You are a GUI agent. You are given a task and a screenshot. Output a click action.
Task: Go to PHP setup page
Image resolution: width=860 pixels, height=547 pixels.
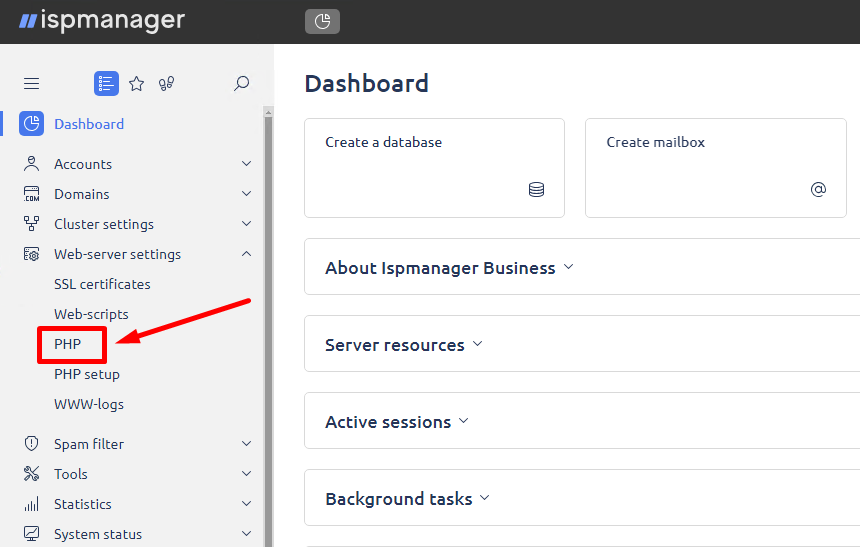87,374
